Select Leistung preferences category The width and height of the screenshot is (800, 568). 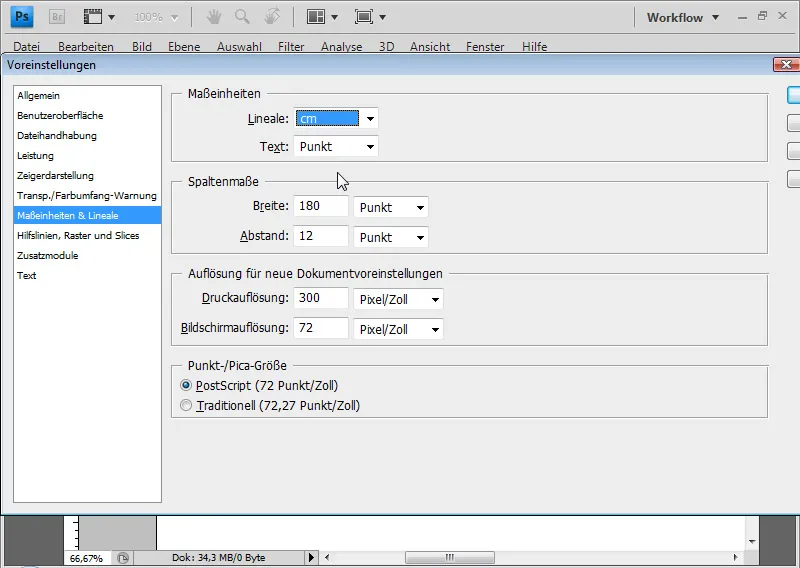87,155
